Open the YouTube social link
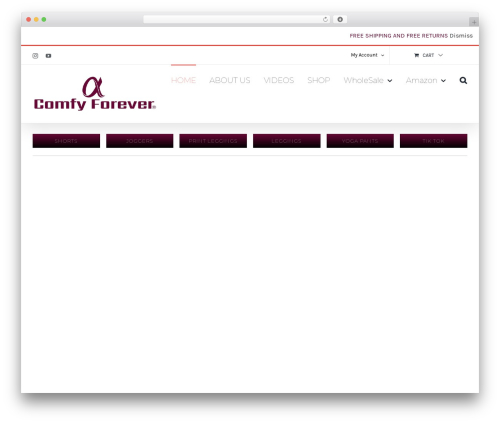 pyautogui.click(x=48, y=56)
